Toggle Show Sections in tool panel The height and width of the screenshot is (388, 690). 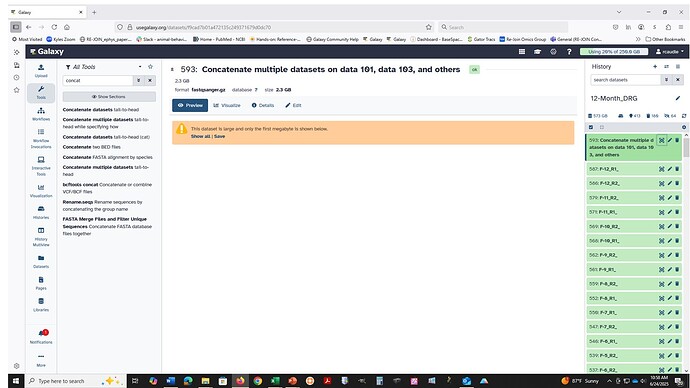coord(109,96)
